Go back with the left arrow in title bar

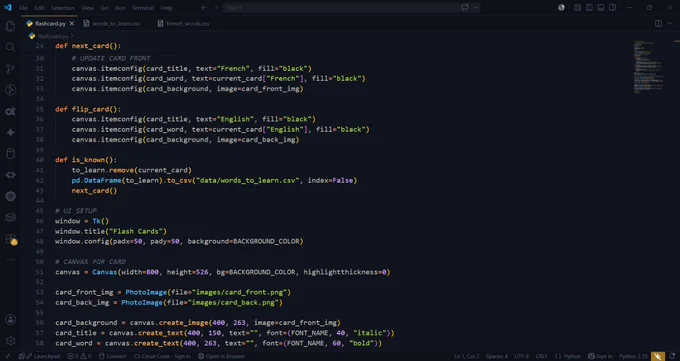pos(204,7)
